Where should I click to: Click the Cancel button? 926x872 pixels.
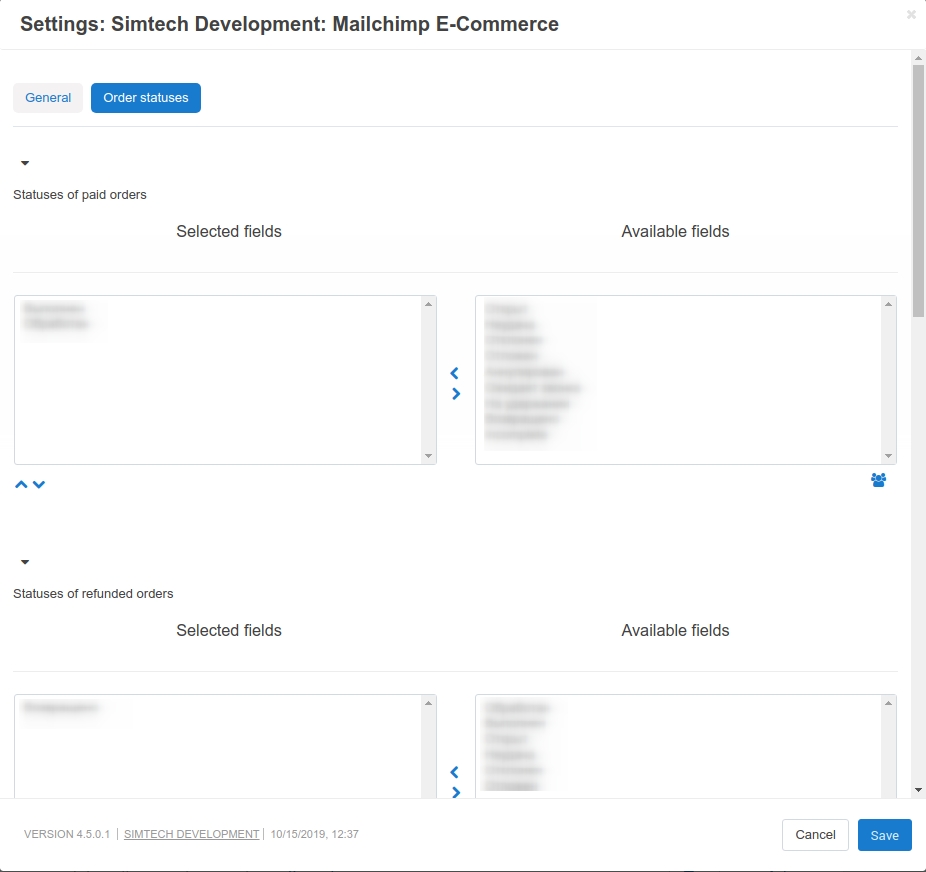pos(815,835)
